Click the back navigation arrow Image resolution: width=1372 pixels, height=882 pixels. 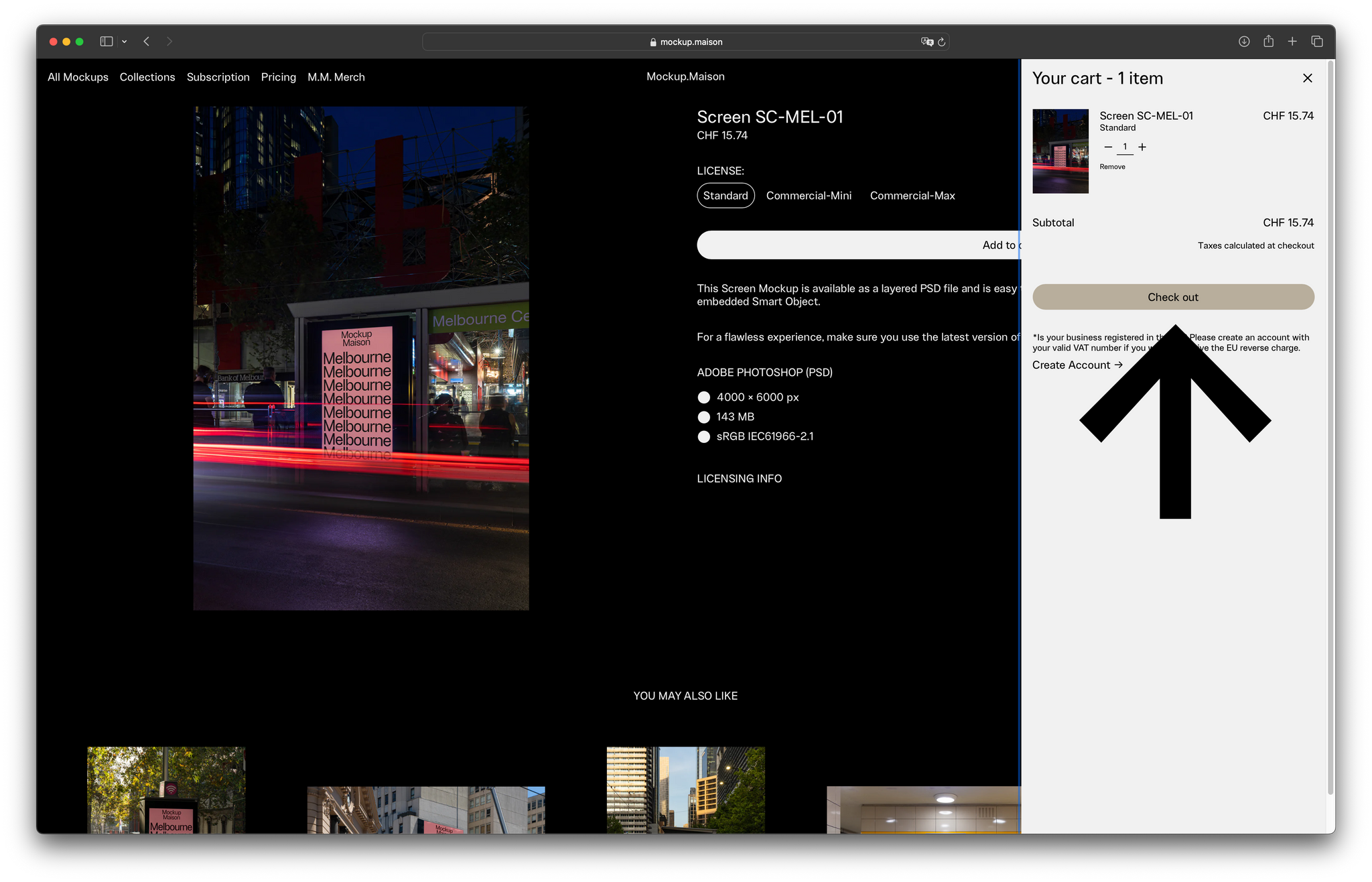click(146, 41)
